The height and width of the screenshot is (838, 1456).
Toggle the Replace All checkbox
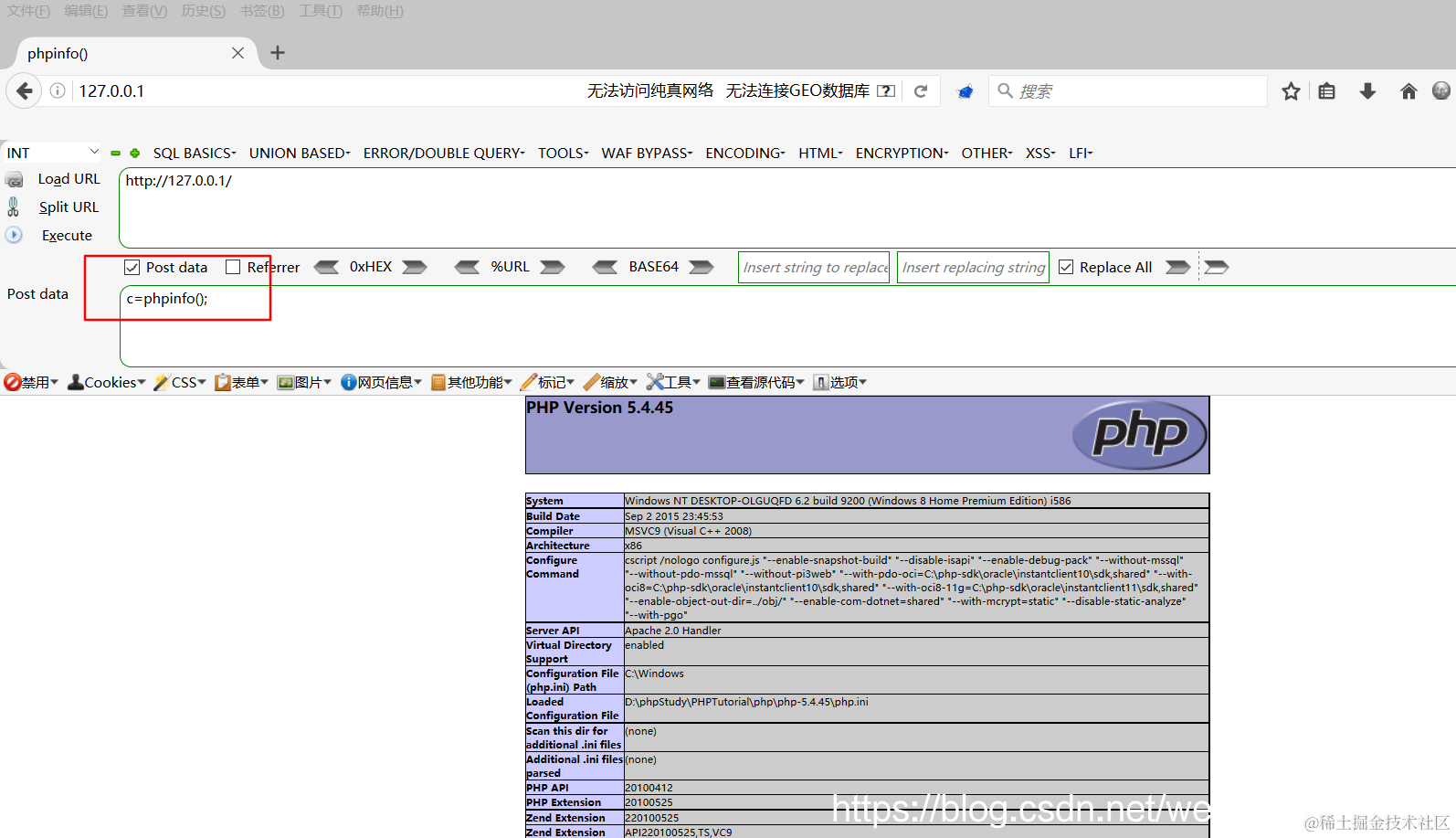point(1066,267)
